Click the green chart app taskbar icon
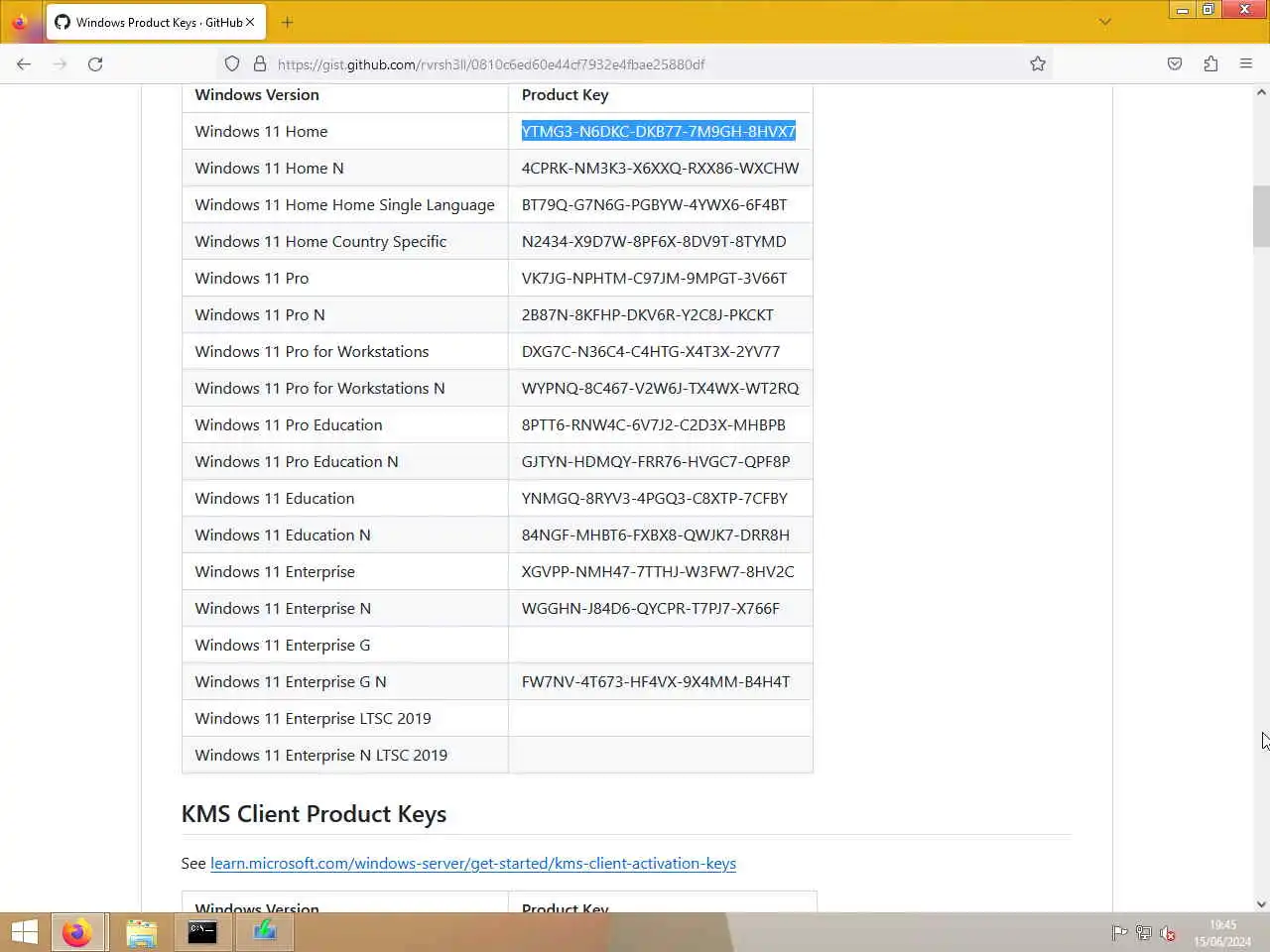Viewport: 1270px width, 952px height. 264,932
